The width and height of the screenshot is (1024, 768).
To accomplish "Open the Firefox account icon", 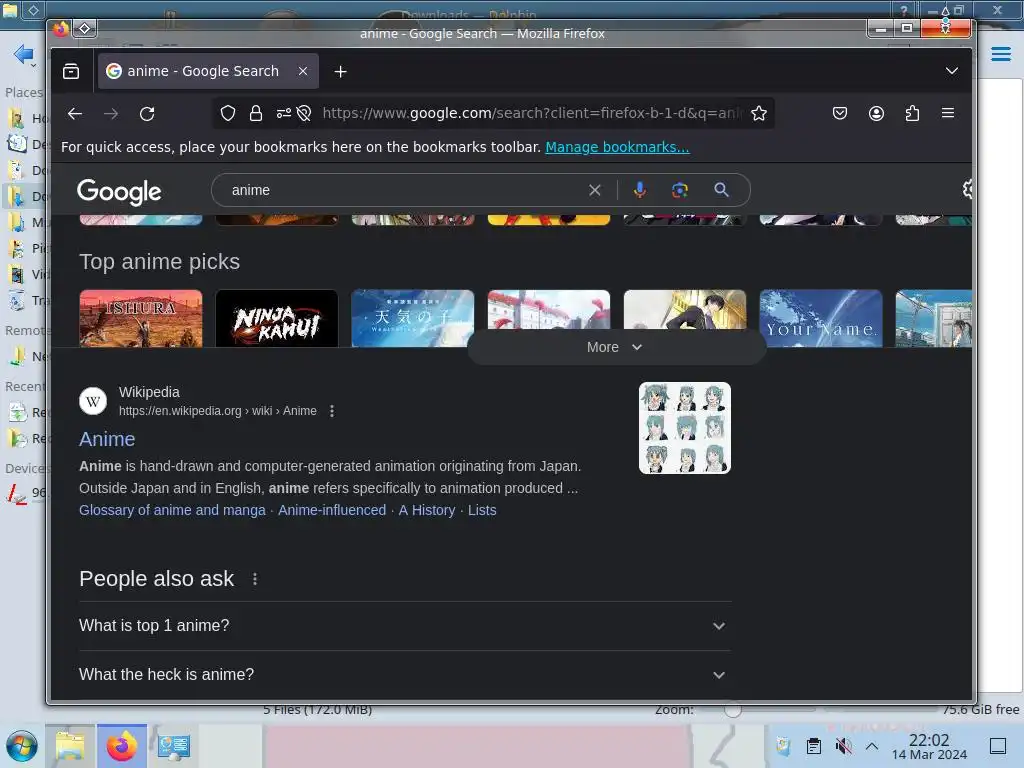I will 876,113.
